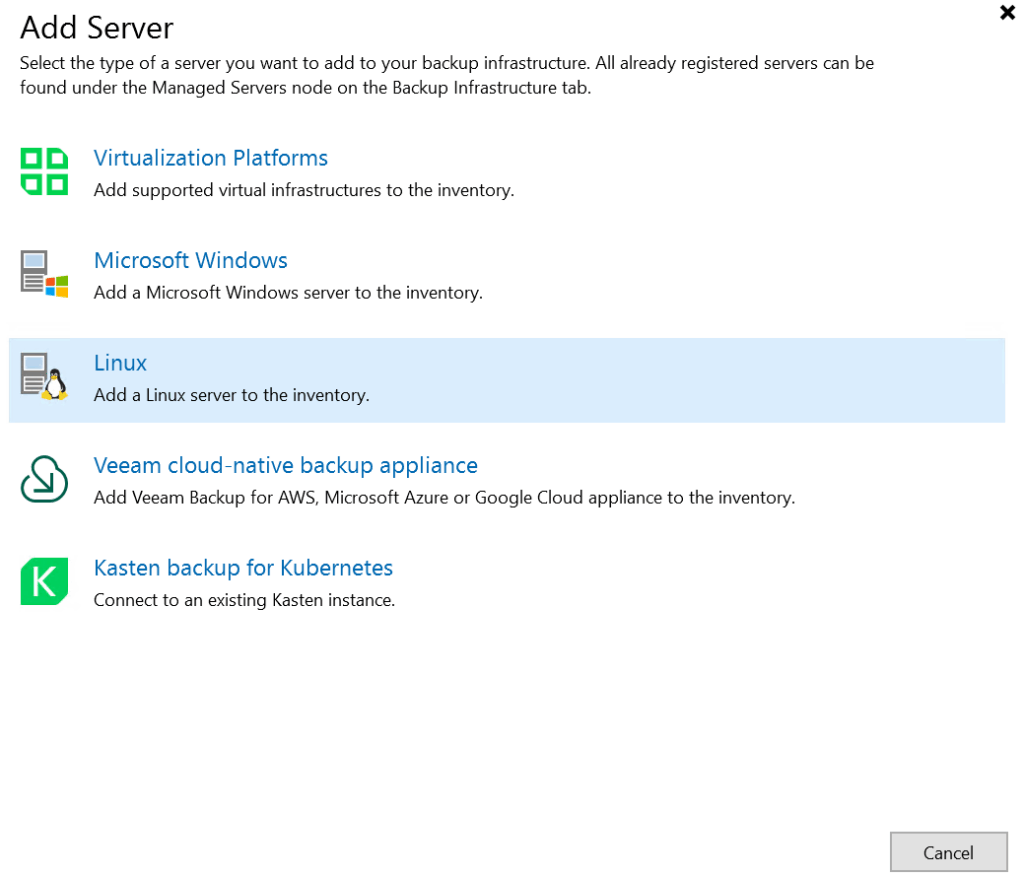The image size is (1024, 876).
Task: Click the green Virtualization Platforms grid icon
Action: tap(44, 172)
